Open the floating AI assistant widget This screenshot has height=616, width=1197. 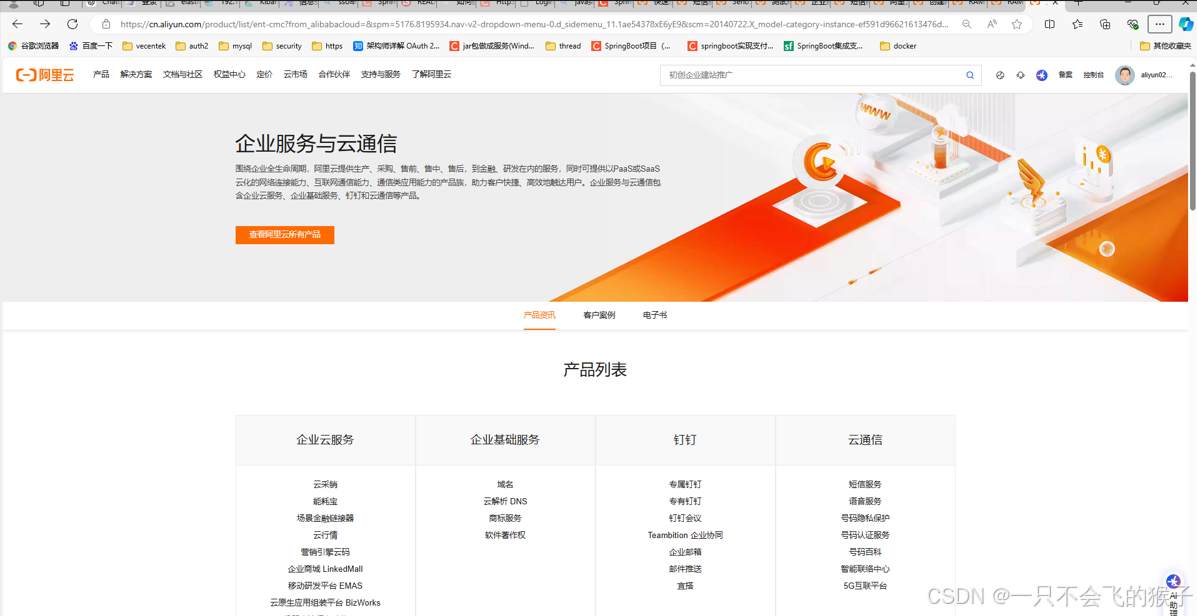1173,592
